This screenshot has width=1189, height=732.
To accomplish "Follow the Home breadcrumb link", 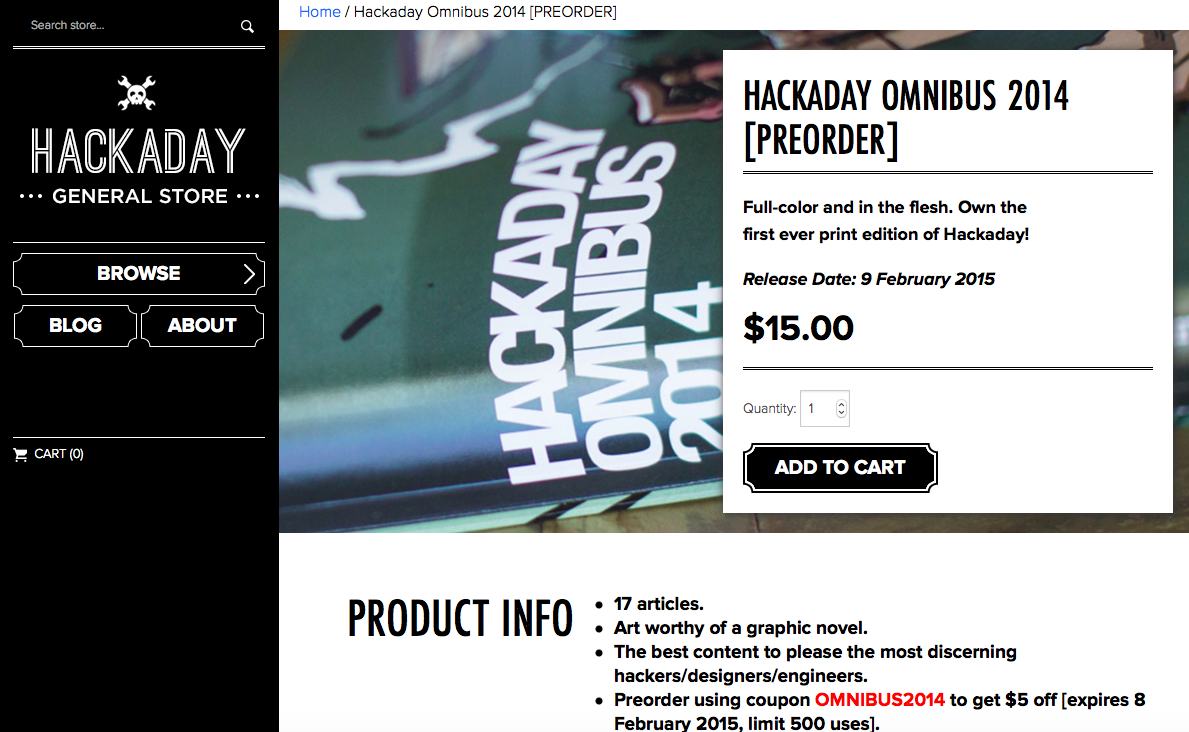I will [x=319, y=12].
